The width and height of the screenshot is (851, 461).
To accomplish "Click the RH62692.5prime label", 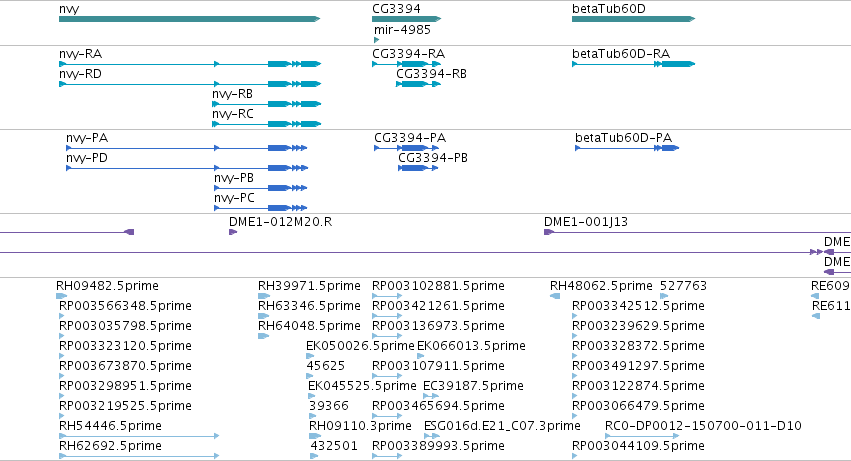I will tap(110, 446).
